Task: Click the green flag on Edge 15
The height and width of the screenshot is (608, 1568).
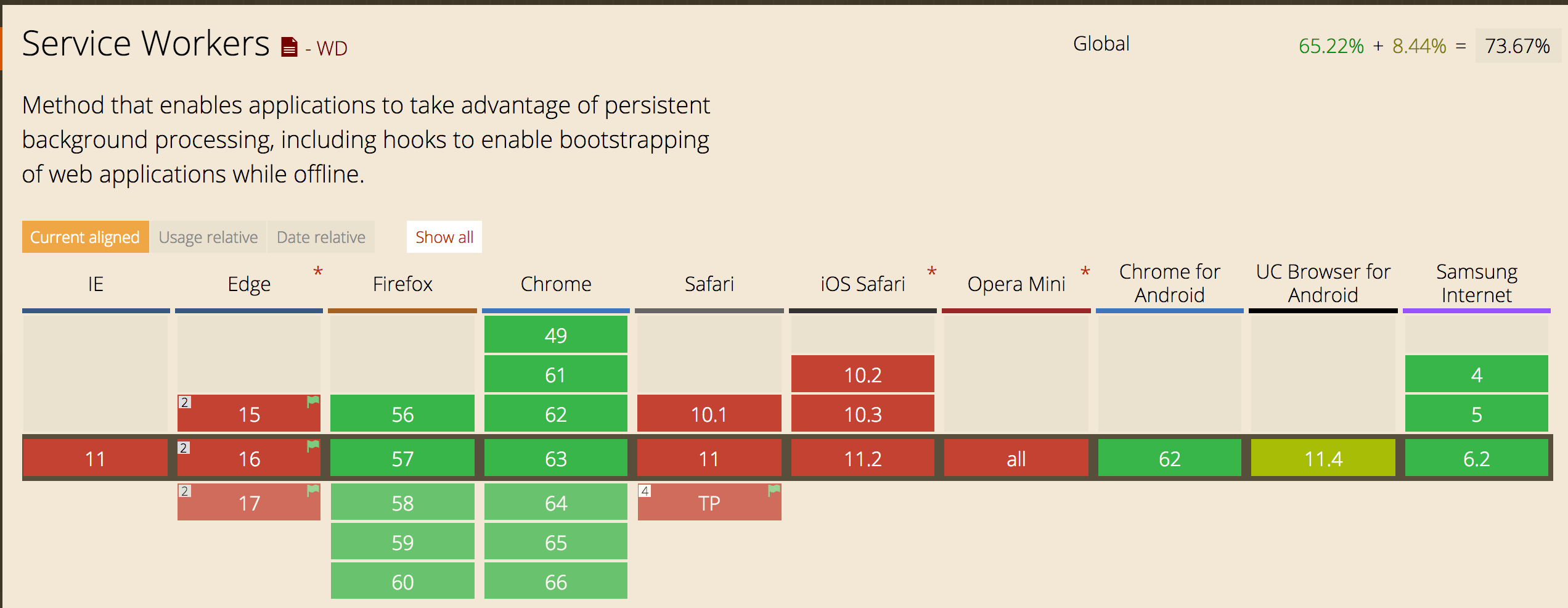Action: tap(313, 402)
